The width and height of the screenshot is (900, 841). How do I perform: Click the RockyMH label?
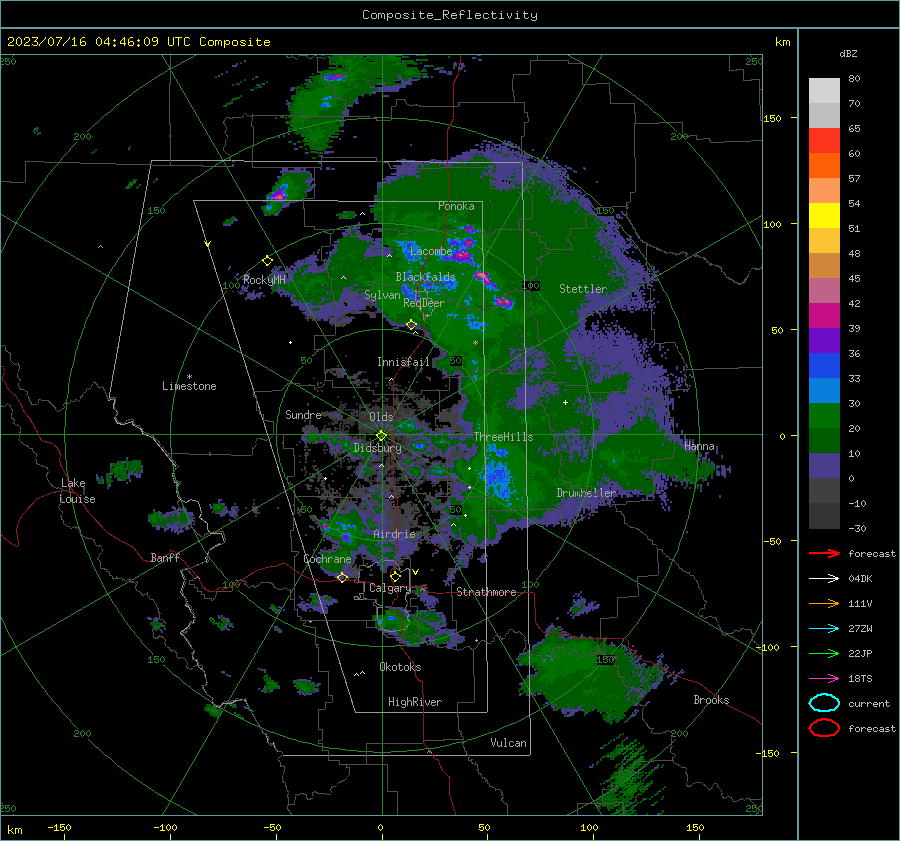[x=264, y=280]
